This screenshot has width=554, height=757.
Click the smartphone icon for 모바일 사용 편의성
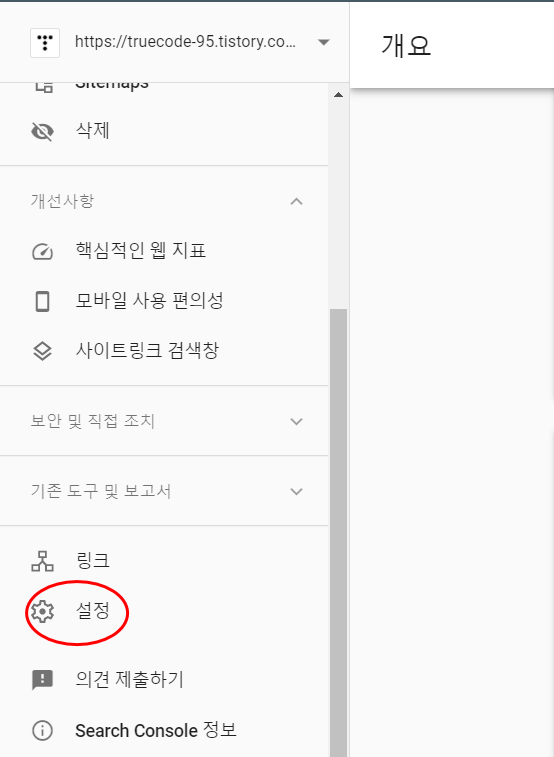point(42,301)
